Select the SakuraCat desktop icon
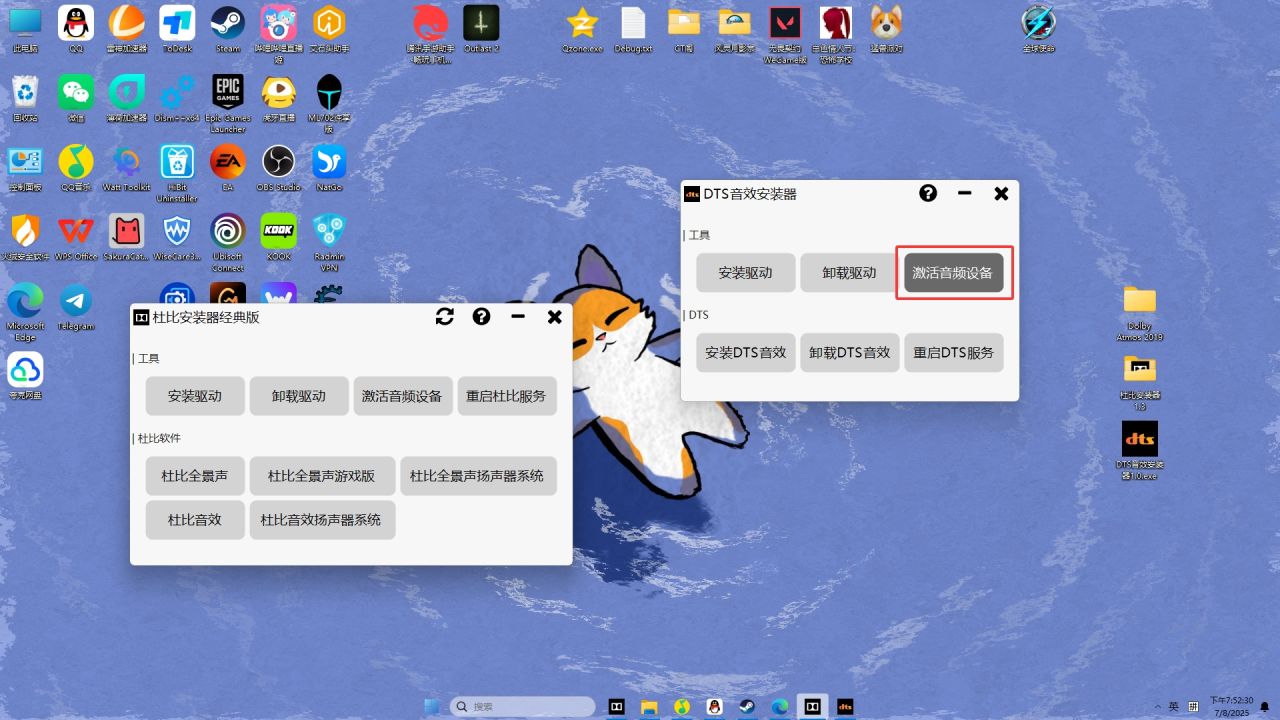Viewport: 1280px width, 720px height. pyautogui.click(x=127, y=237)
